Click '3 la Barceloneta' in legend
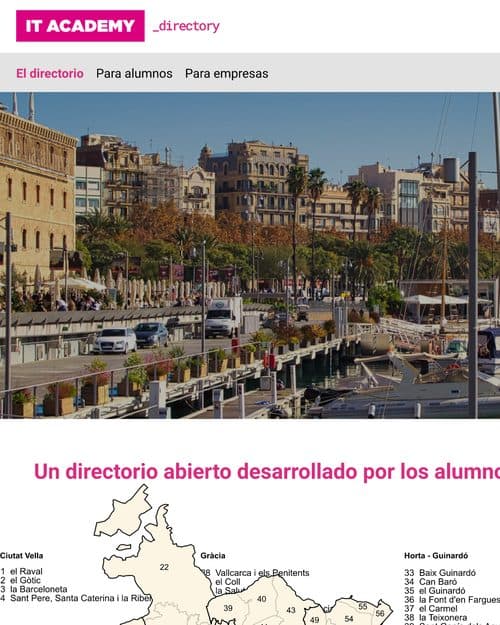Screen dimensions: 500x625 tap(34, 589)
